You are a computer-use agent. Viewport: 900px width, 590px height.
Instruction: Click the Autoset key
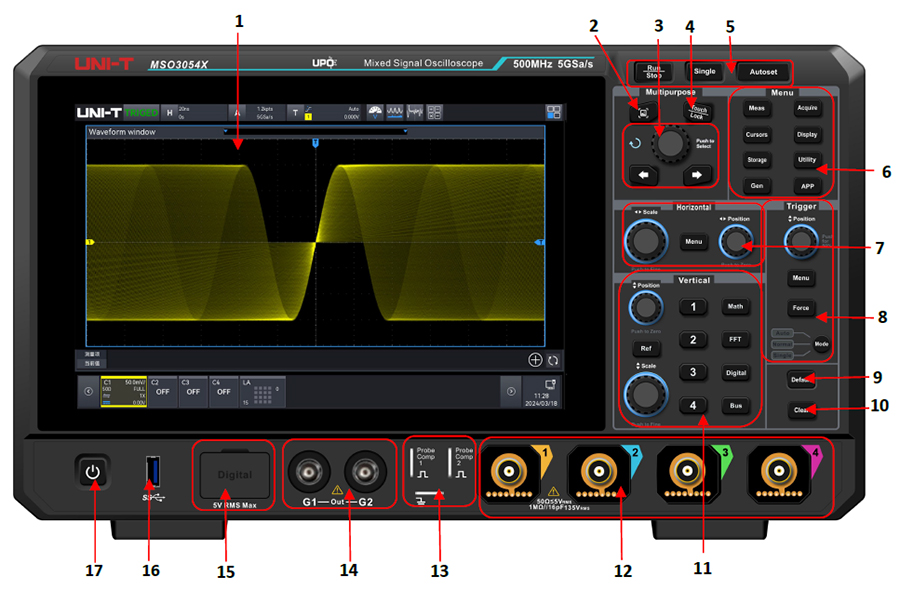(x=763, y=72)
